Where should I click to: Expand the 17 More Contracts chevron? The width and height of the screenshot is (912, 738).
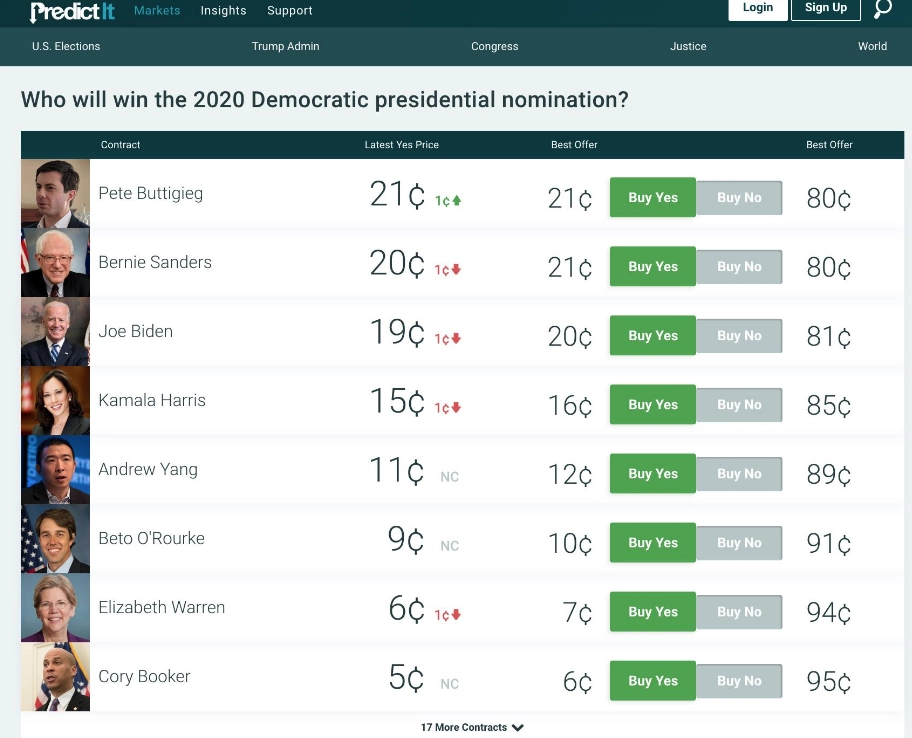518,728
